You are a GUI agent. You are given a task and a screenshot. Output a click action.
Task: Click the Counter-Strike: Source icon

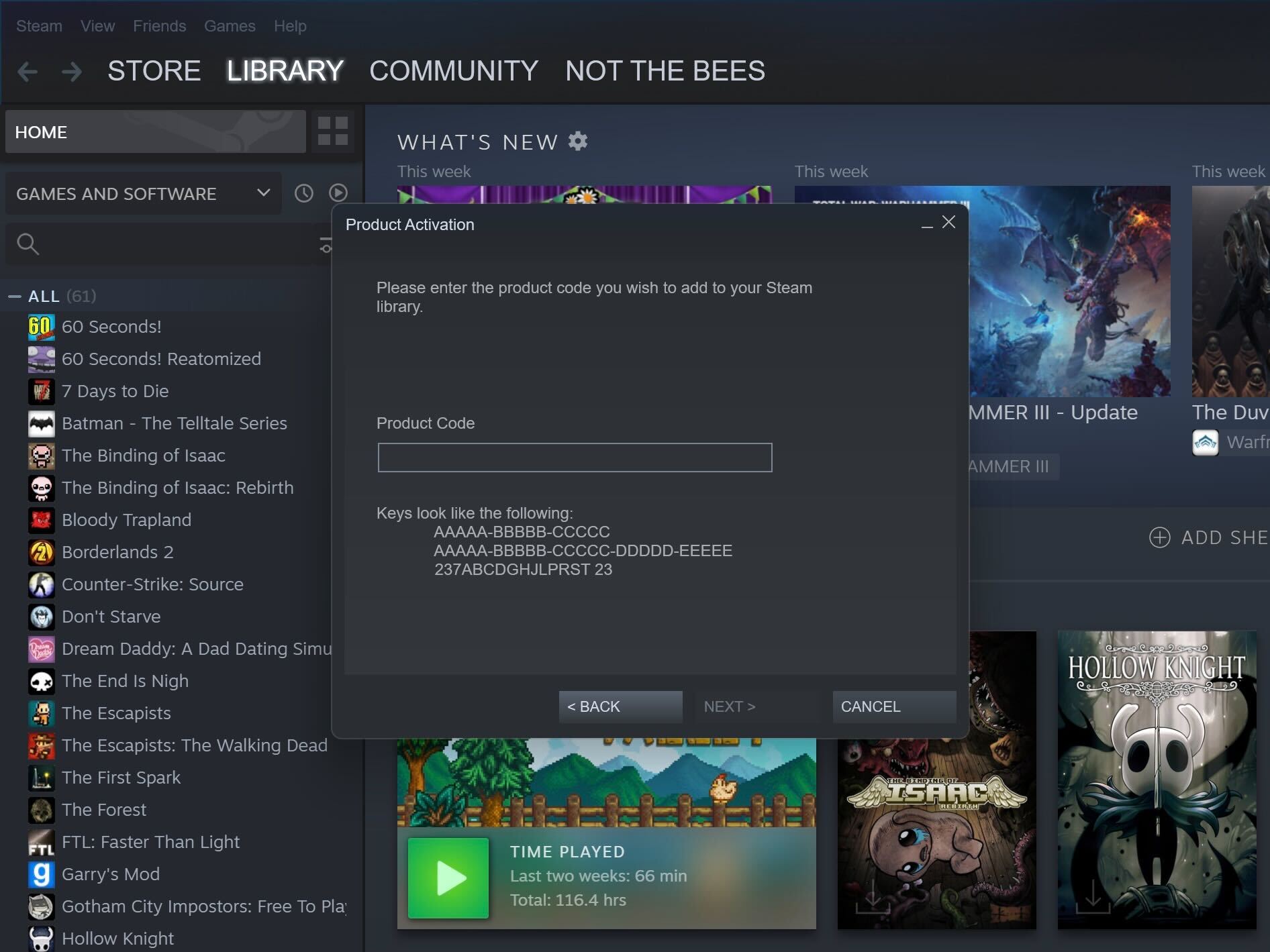click(x=42, y=584)
